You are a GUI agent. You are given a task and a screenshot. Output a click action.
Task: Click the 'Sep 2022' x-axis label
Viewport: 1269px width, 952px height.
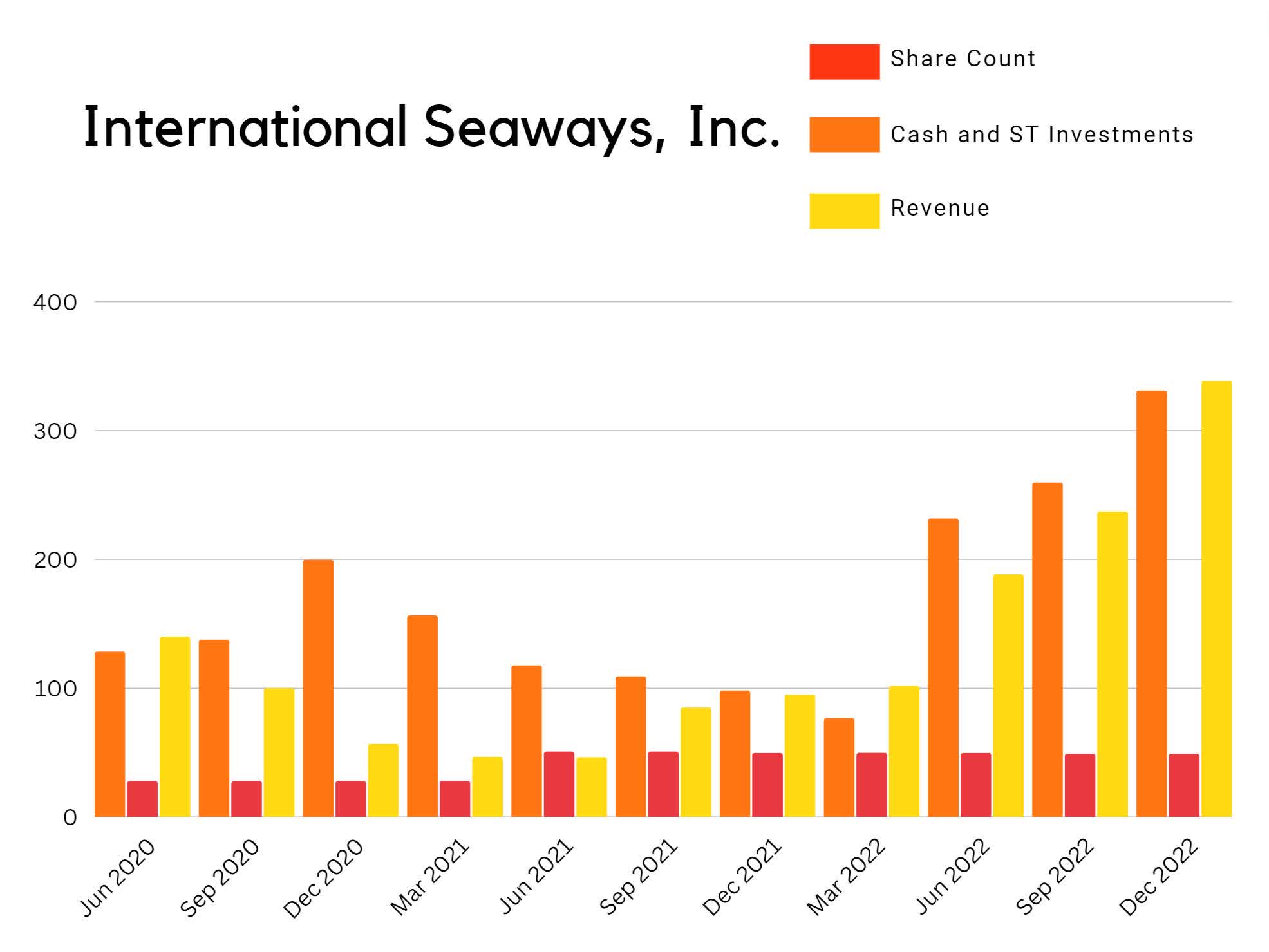(x=1055, y=877)
